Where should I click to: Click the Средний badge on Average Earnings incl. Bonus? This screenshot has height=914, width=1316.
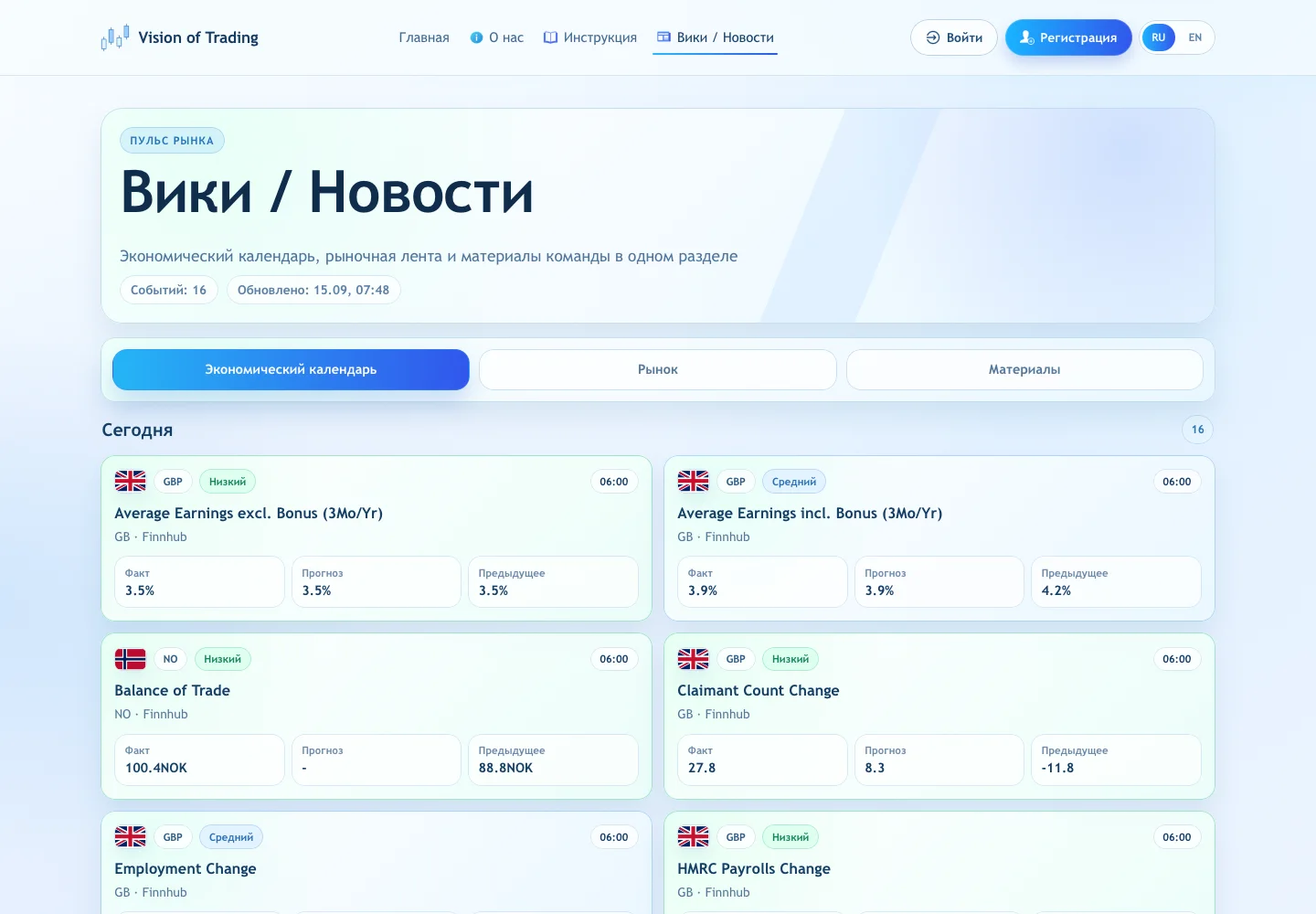(794, 482)
